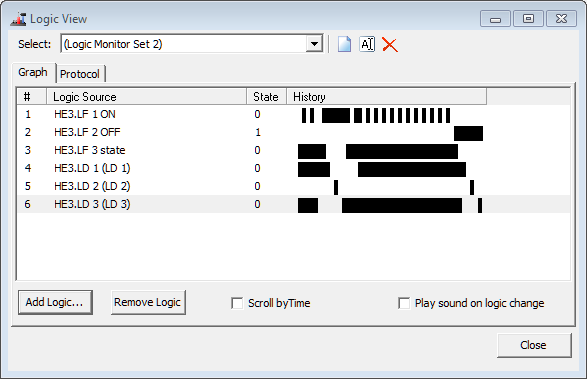The height and width of the screenshot is (379, 587).
Task: Click the history graph of HE3.LD 3 row
Action: point(390,206)
